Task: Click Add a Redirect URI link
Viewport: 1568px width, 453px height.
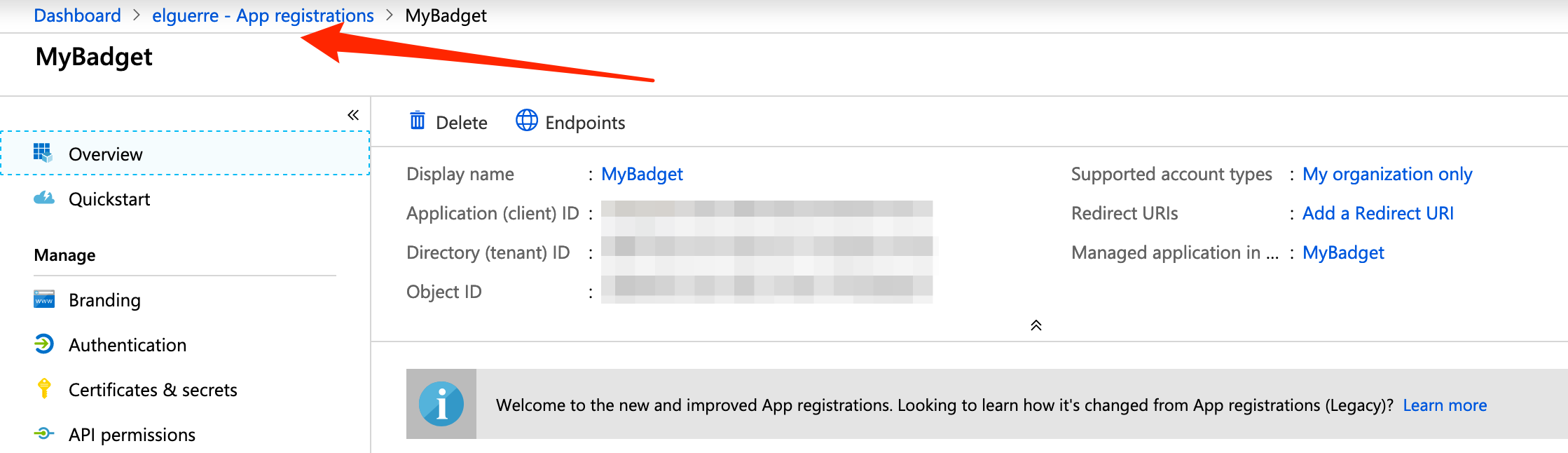Action: point(1377,213)
